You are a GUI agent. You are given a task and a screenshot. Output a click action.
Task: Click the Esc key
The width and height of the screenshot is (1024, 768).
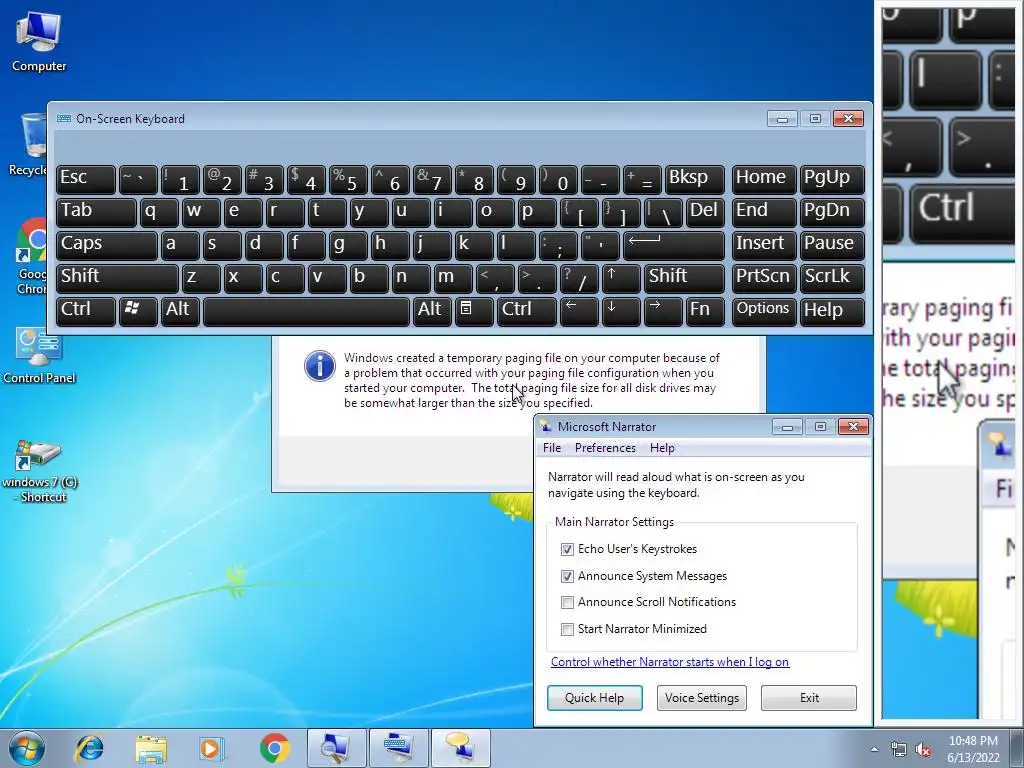click(x=86, y=180)
